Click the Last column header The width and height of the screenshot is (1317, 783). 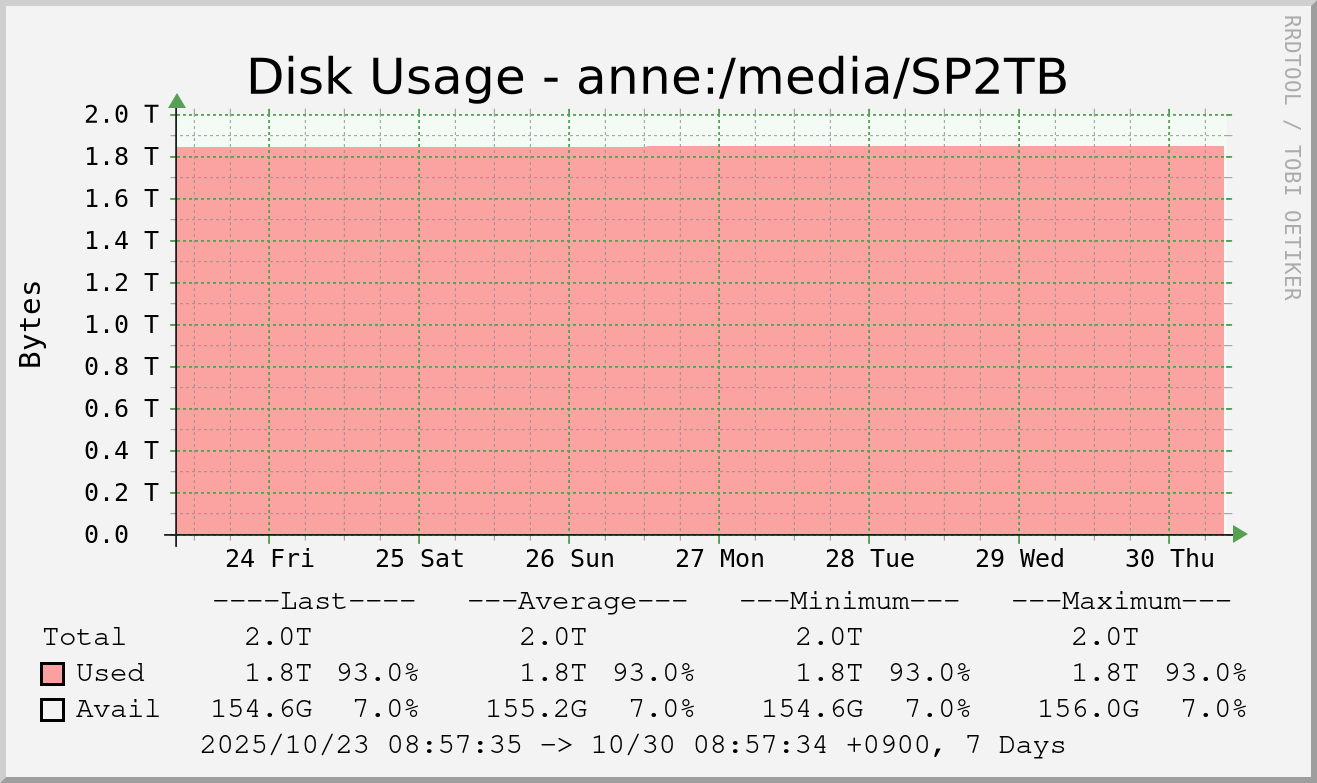pyautogui.click(x=313, y=601)
